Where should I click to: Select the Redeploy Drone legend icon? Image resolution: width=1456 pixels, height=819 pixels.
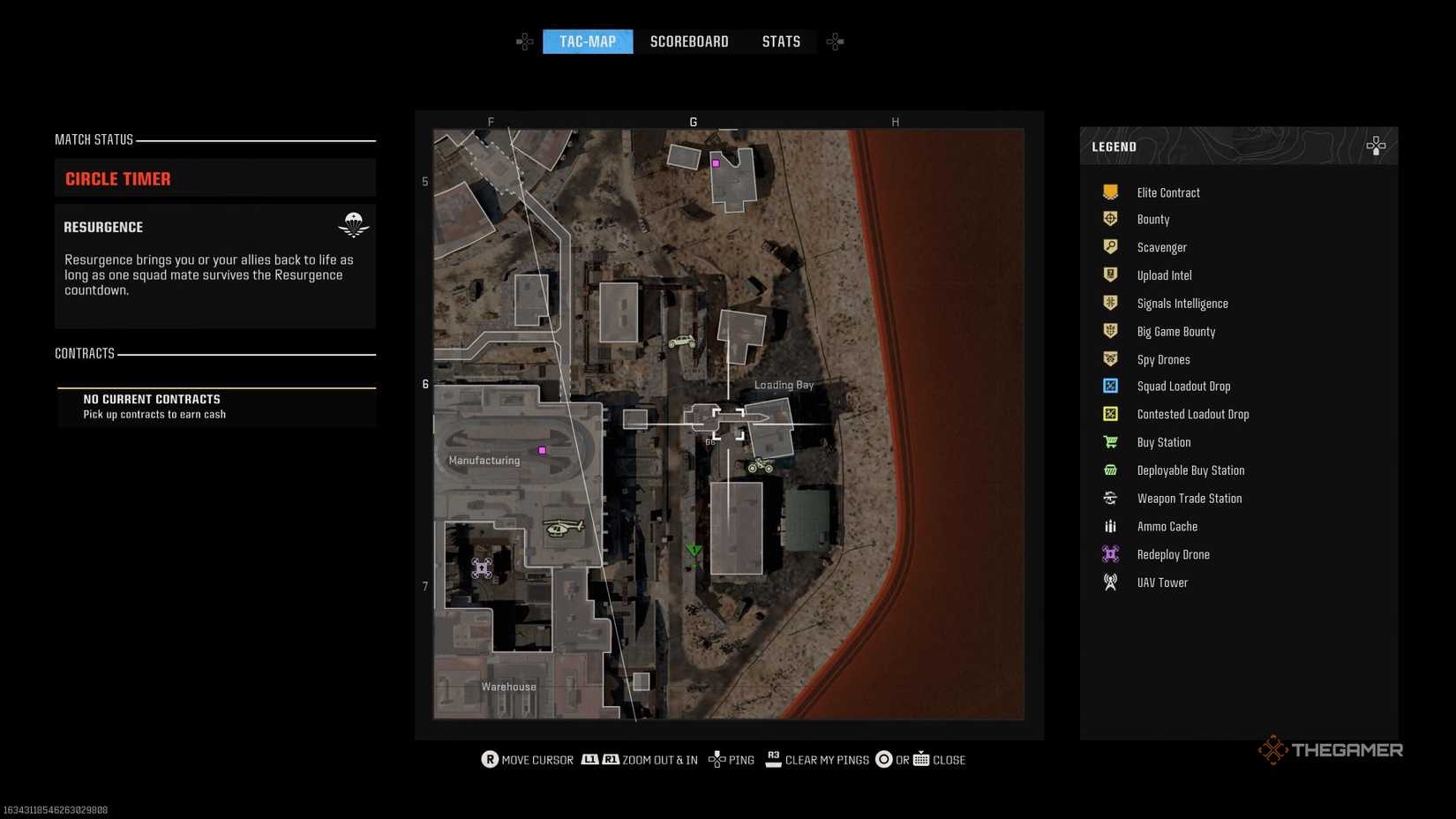(x=1110, y=553)
